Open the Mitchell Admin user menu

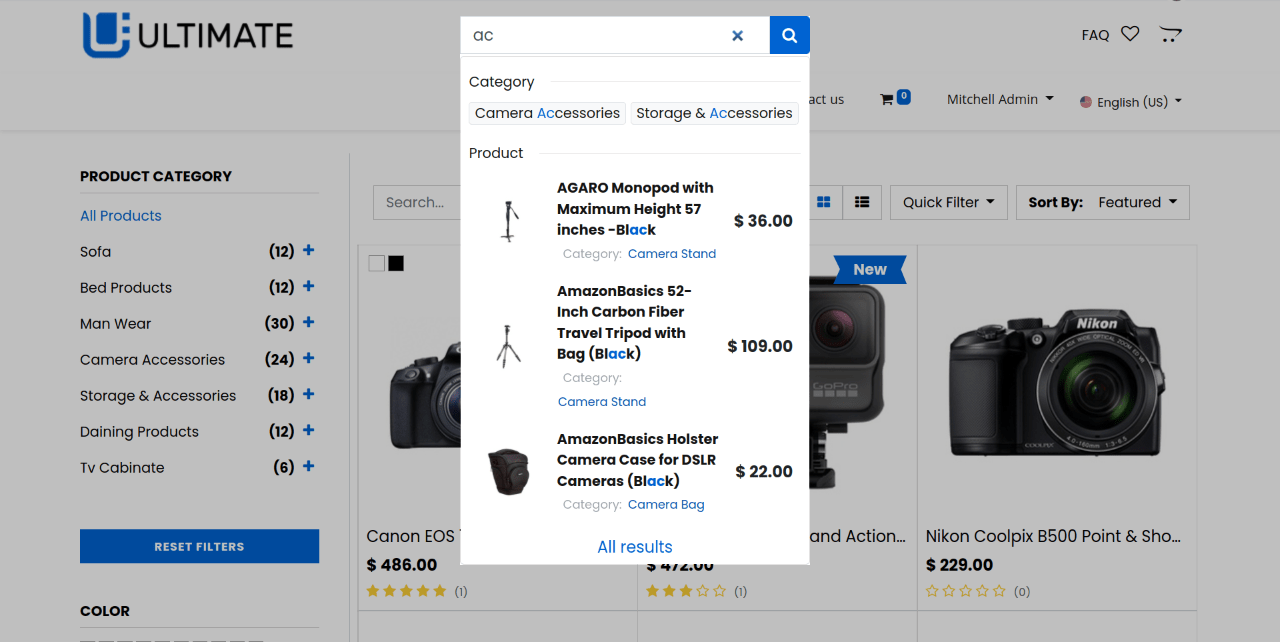click(1000, 99)
